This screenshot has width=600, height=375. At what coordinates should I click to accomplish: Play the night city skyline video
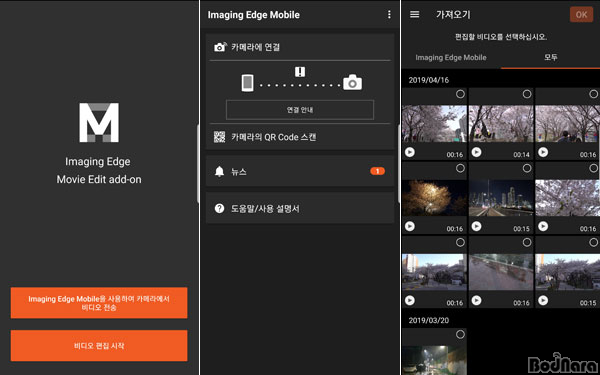coord(476,226)
